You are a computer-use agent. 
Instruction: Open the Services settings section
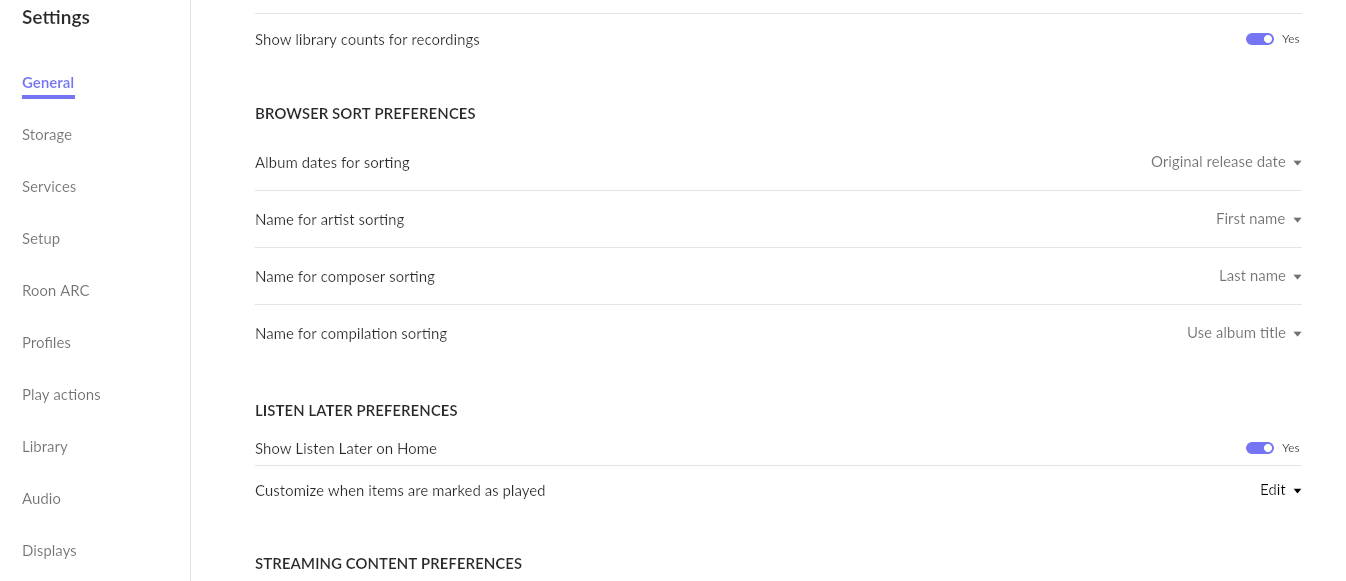49,187
